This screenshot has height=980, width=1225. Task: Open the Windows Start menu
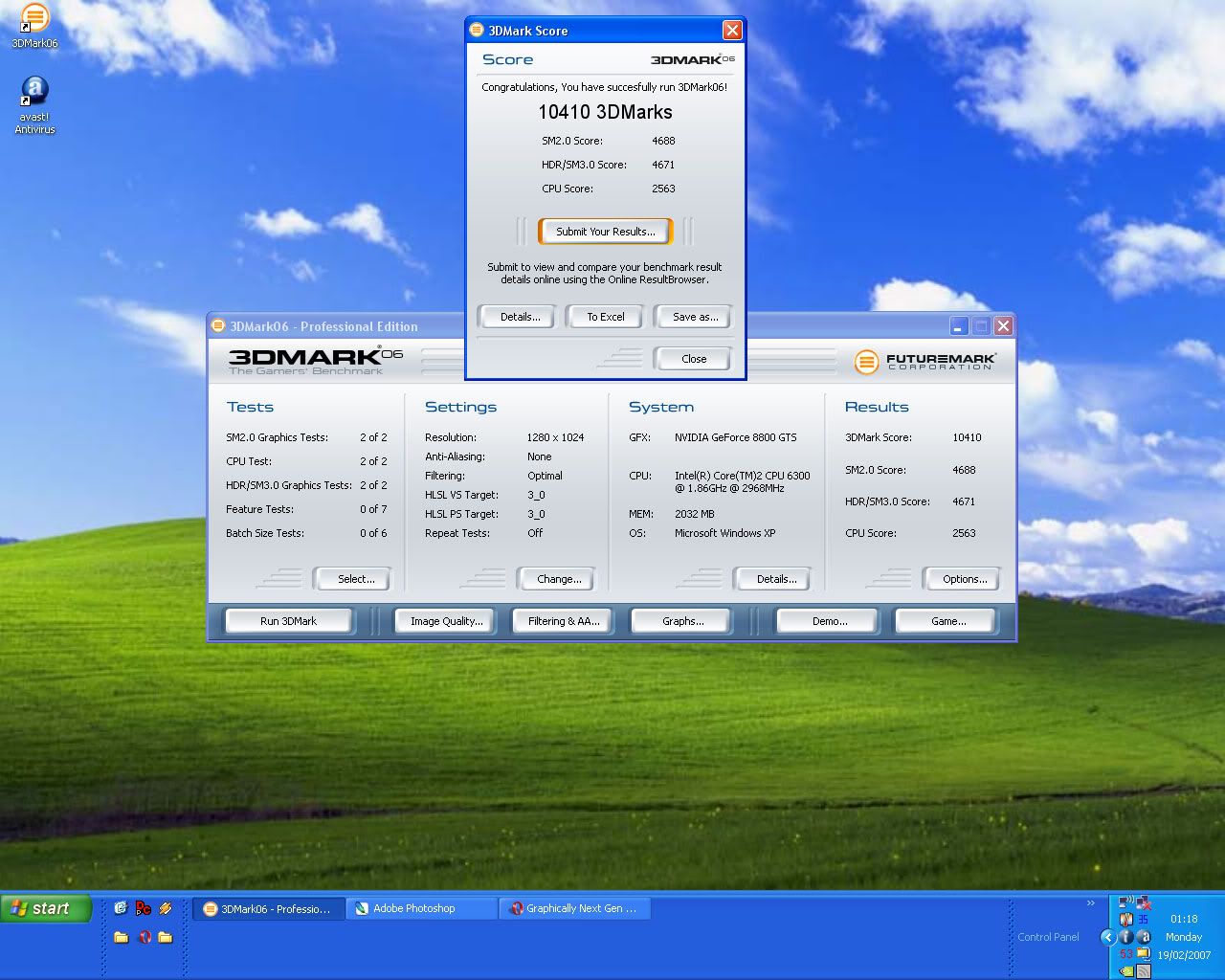pos(46,908)
